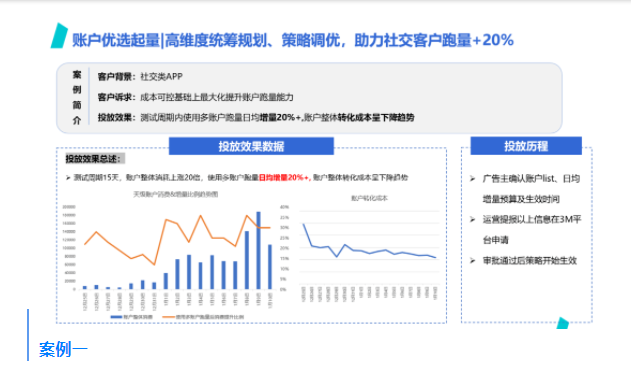Click arrow bullet before '测试周期15天'
The image size is (631, 374).
pyautogui.click(x=68, y=178)
